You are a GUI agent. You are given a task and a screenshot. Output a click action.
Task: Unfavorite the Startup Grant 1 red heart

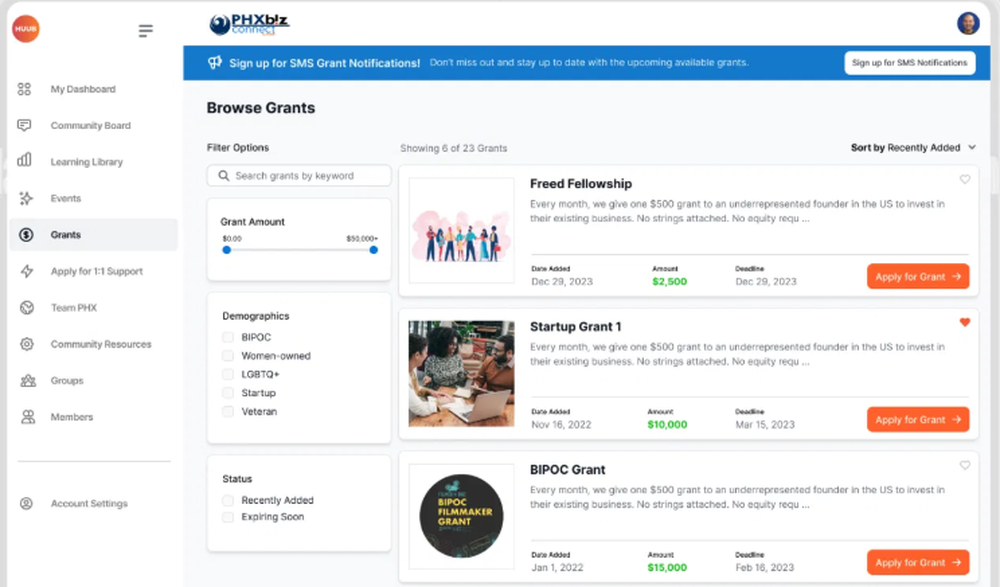(x=965, y=322)
